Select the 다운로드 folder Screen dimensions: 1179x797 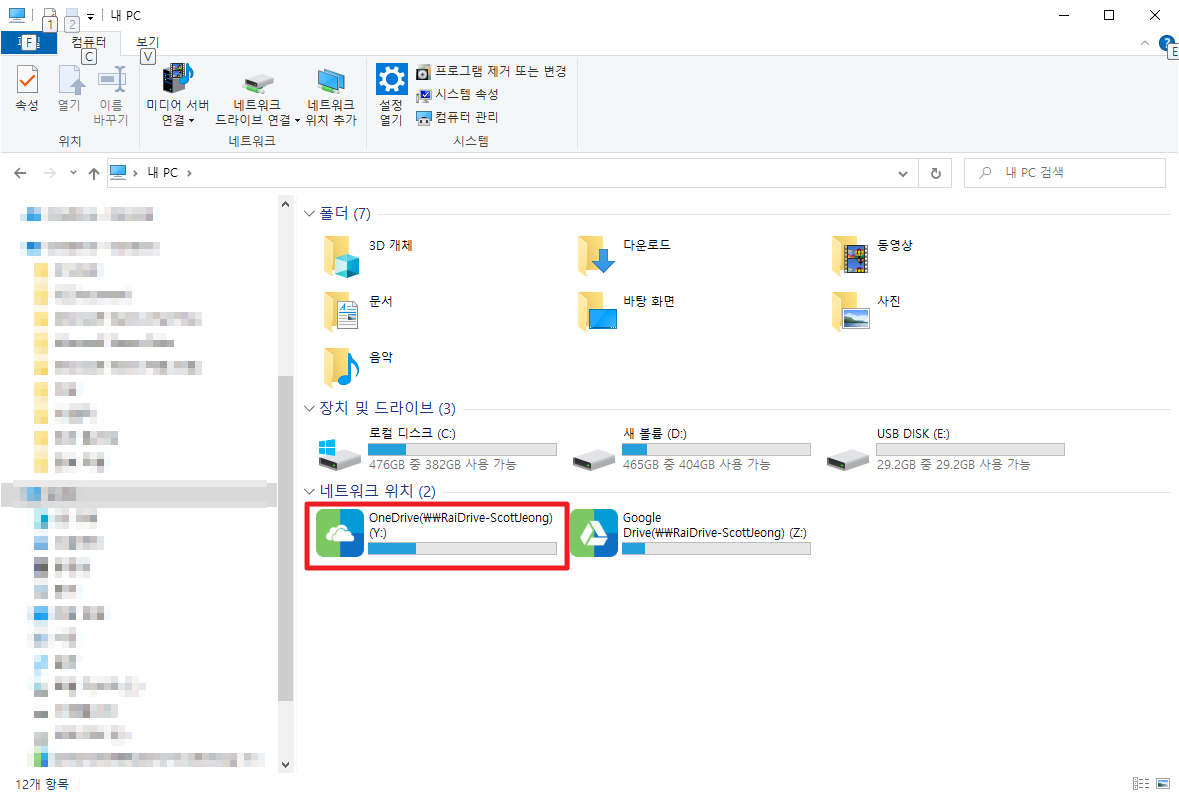[x=624, y=256]
